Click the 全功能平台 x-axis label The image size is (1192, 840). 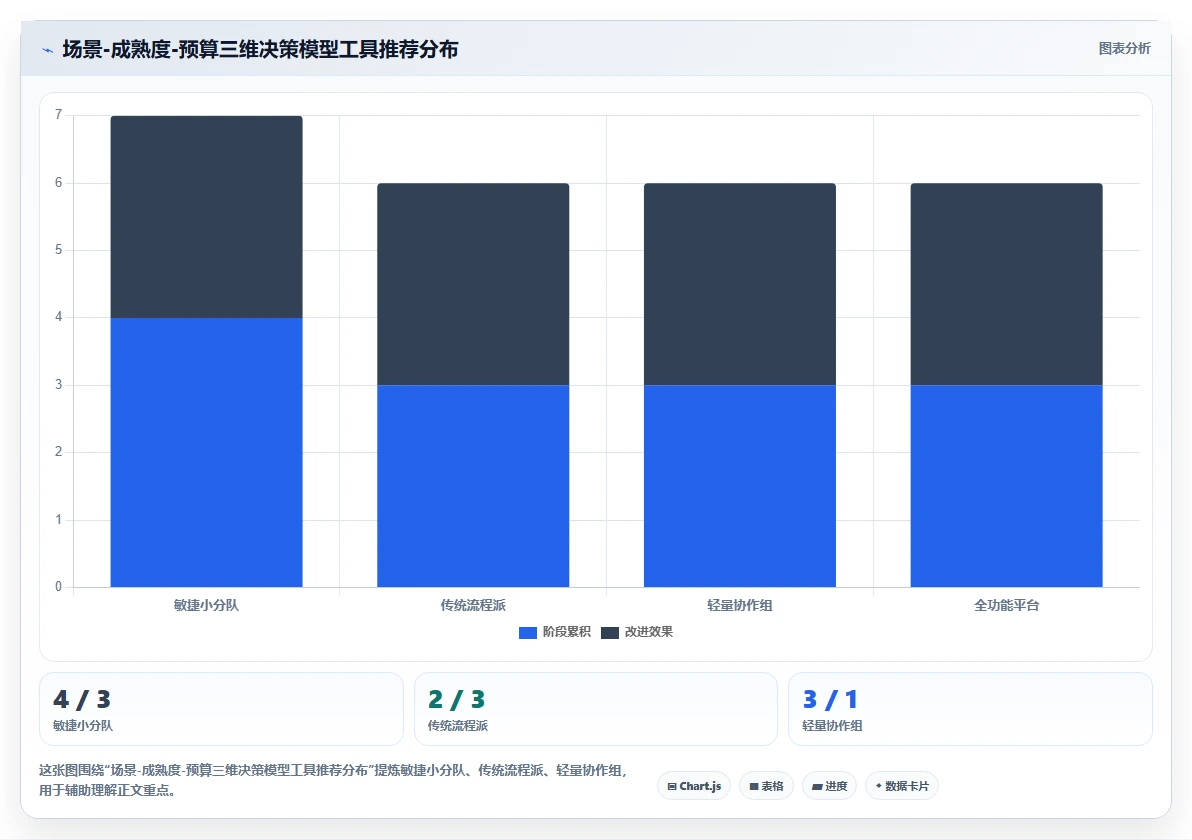pyautogui.click(x=1007, y=605)
